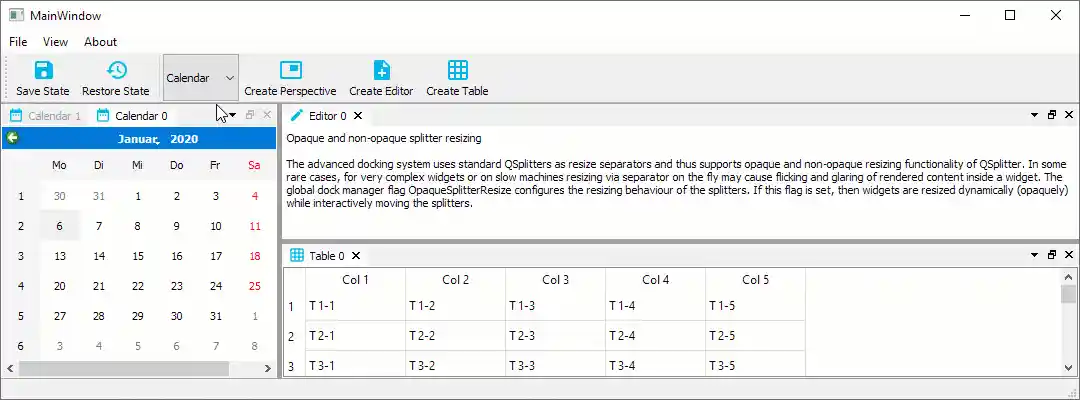Open the Calendar perspective combo box
Image resolution: width=1080 pixels, height=400 pixels.
[x=200, y=78]
